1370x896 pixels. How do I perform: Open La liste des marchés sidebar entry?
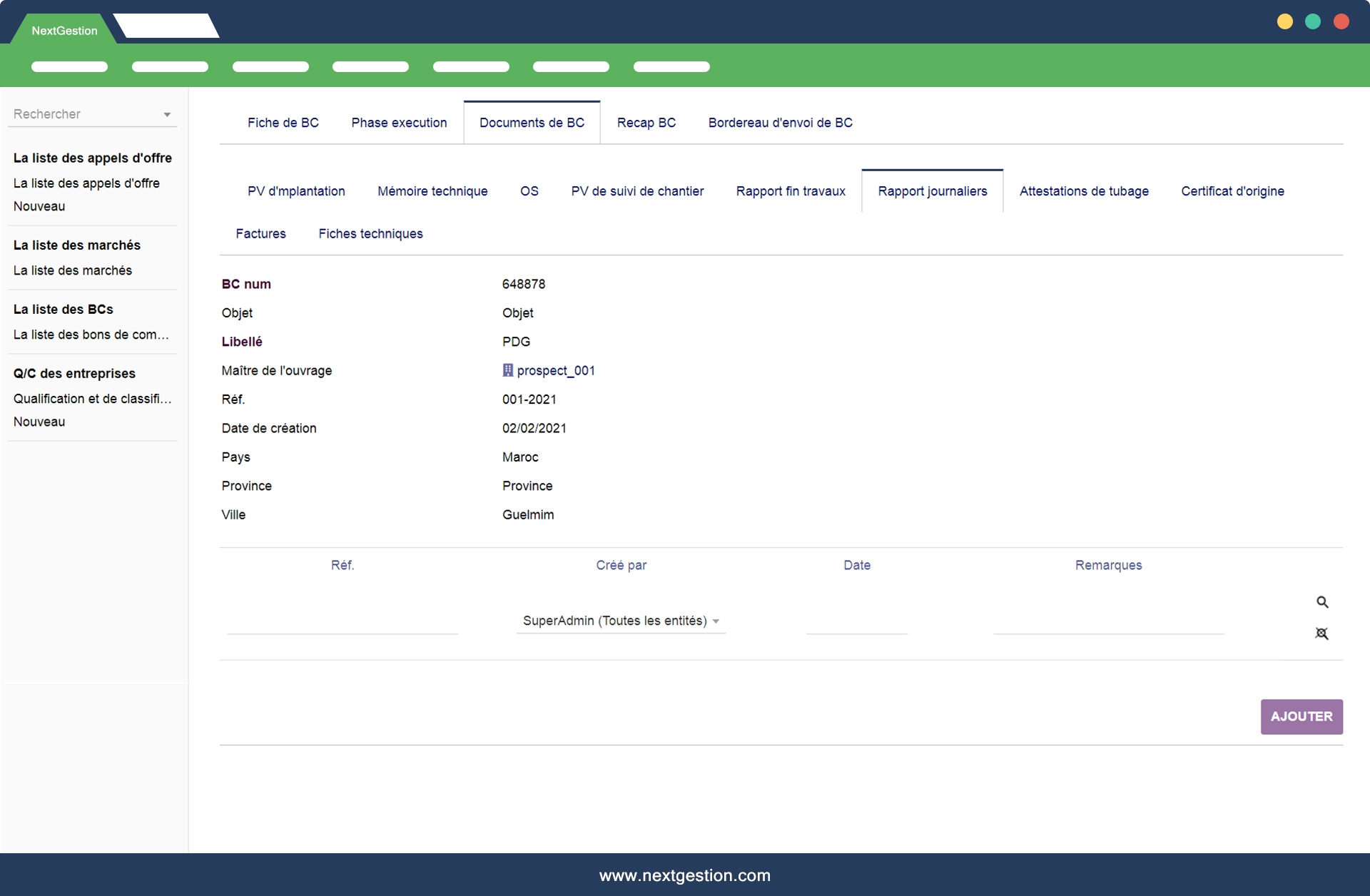73,270
